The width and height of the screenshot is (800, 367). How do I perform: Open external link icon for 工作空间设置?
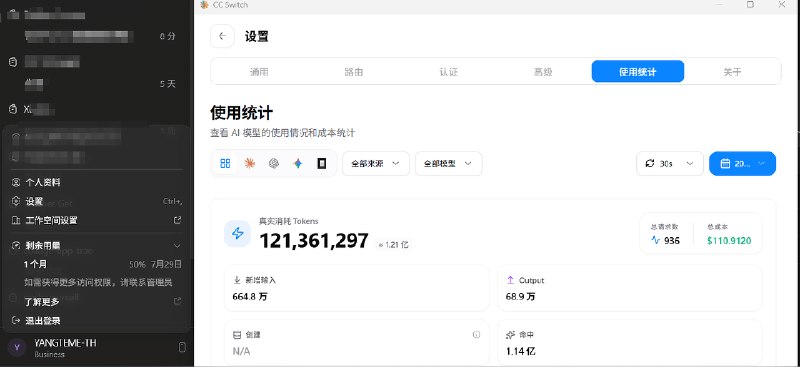click(x=178, y=220)
